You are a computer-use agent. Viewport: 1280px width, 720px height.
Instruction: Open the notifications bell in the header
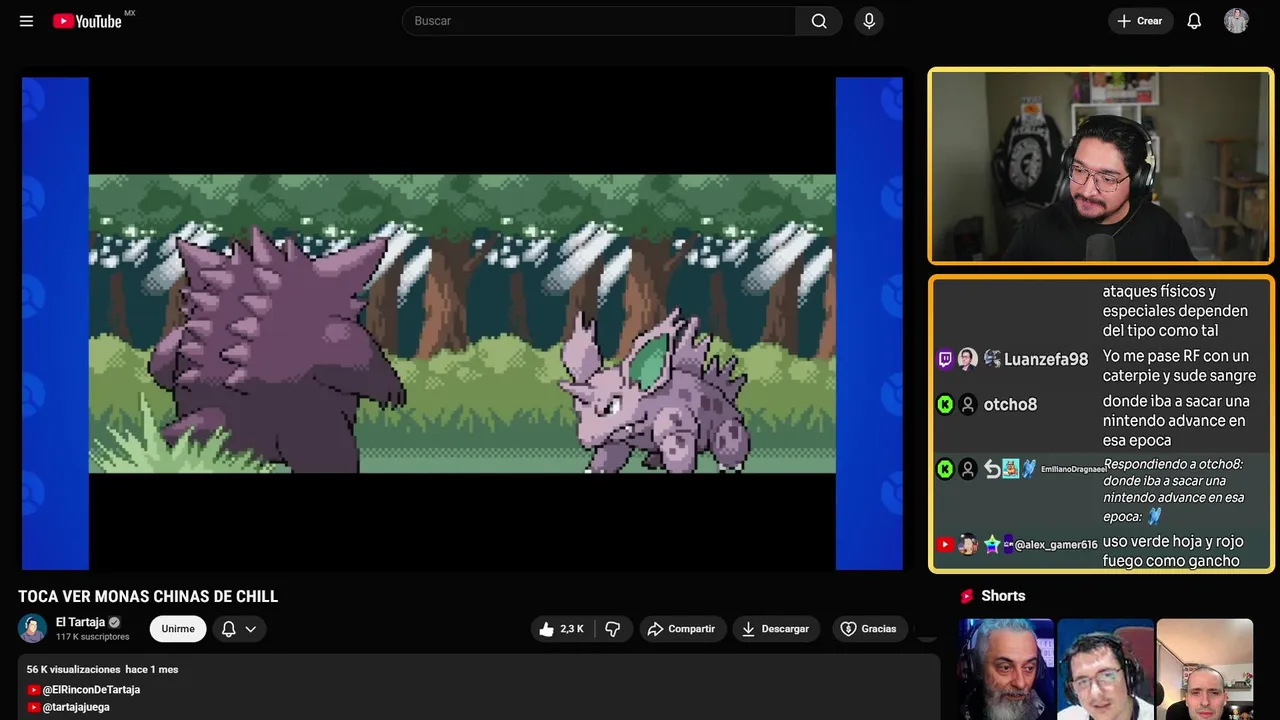point(1194,21)
